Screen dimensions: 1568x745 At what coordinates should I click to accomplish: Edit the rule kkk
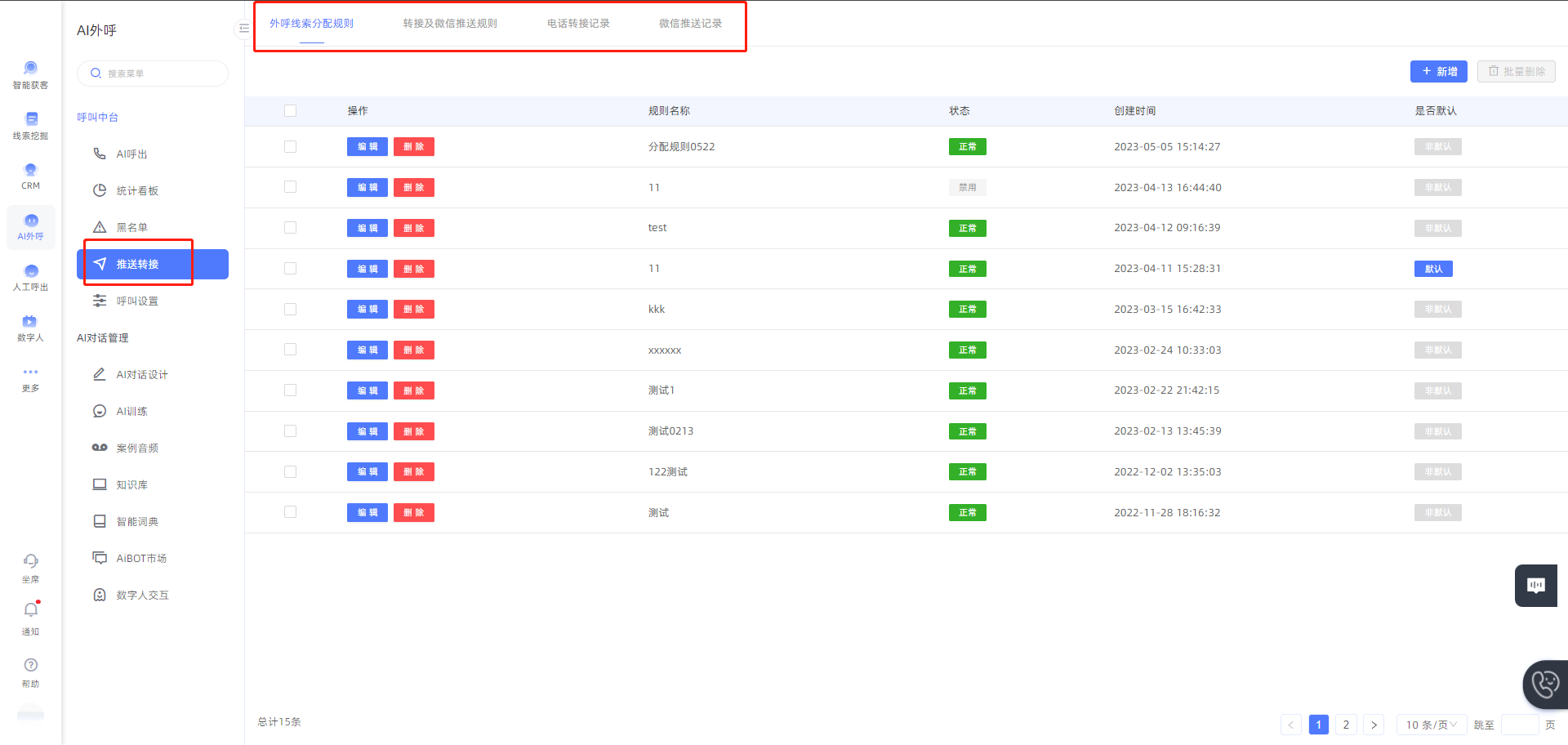pyautogui.click(x=367, y=310)
